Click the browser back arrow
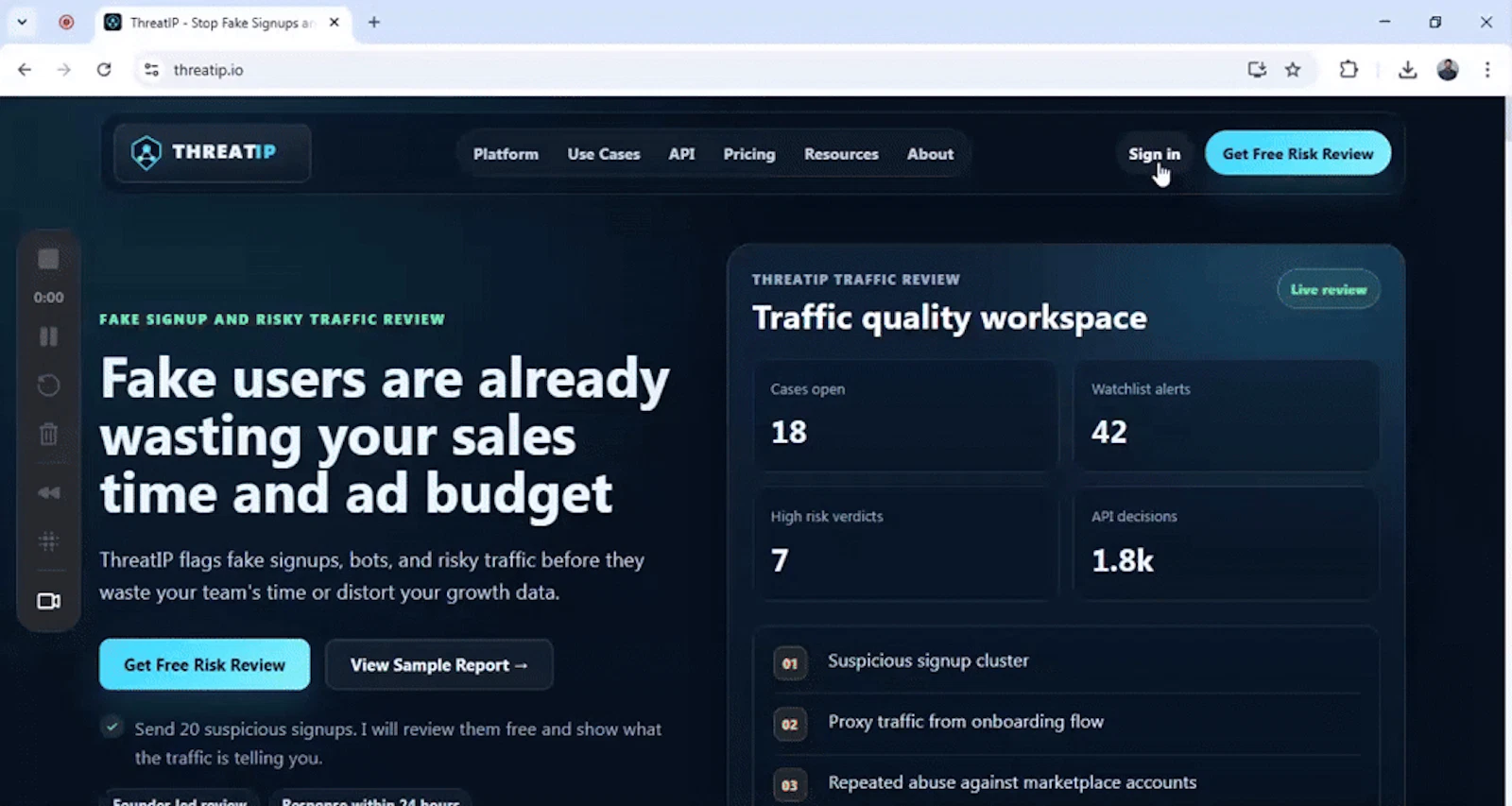1512x806 pixels. pos(25,70)
